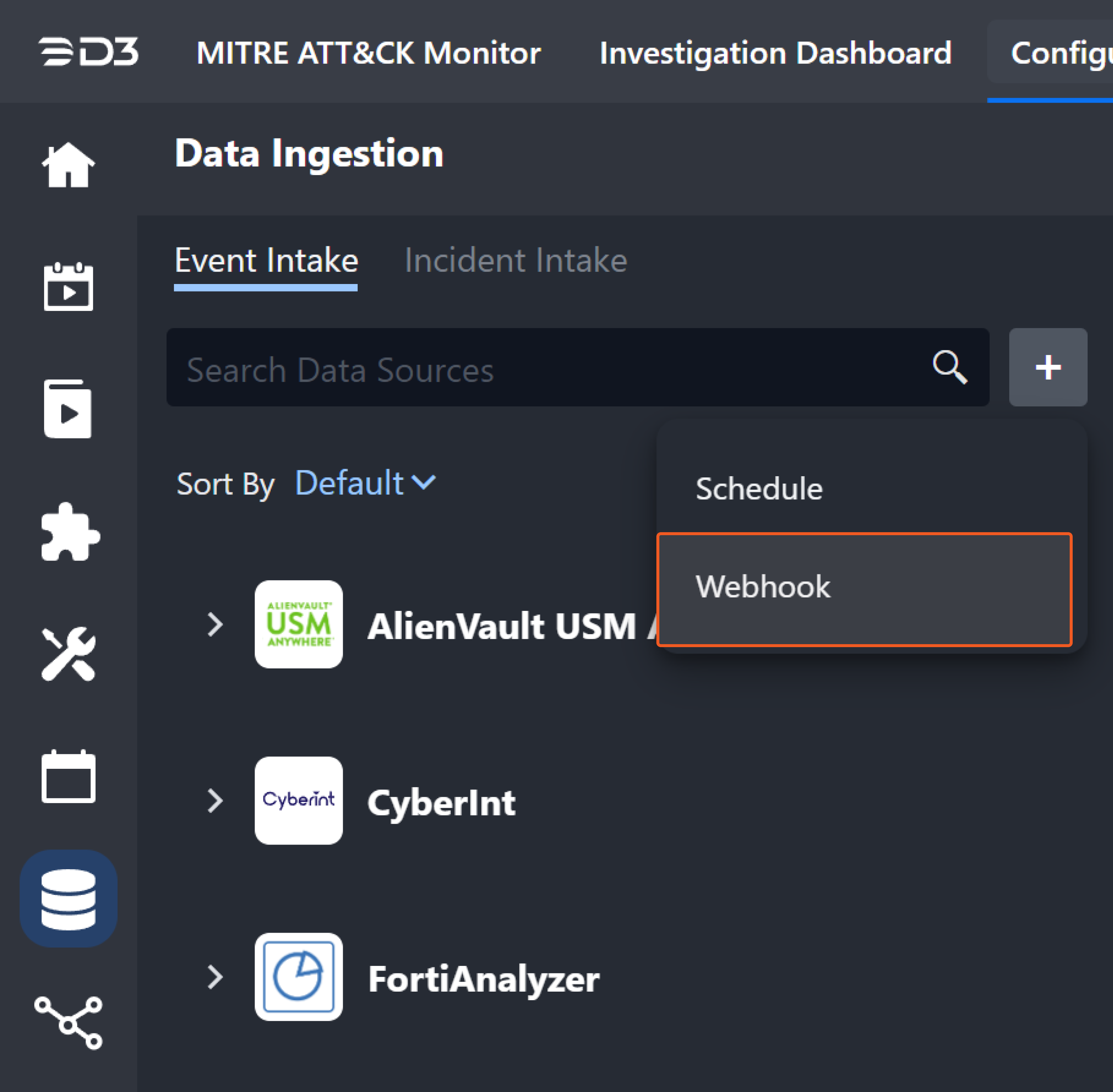Screen dimensions: 1113x1092
Task: Expand the CyberInt data source
Action: tap(215, 801)
